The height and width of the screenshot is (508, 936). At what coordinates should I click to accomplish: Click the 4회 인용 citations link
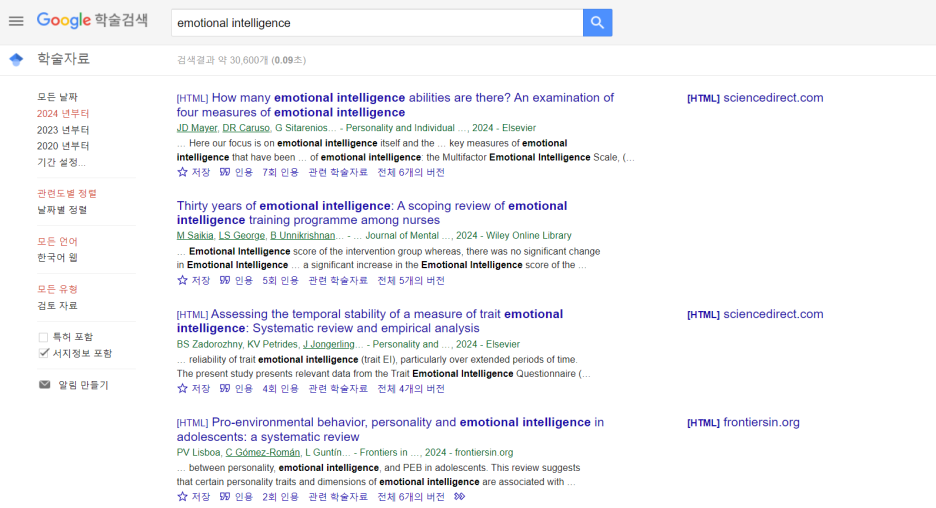(x=281, y=389)
